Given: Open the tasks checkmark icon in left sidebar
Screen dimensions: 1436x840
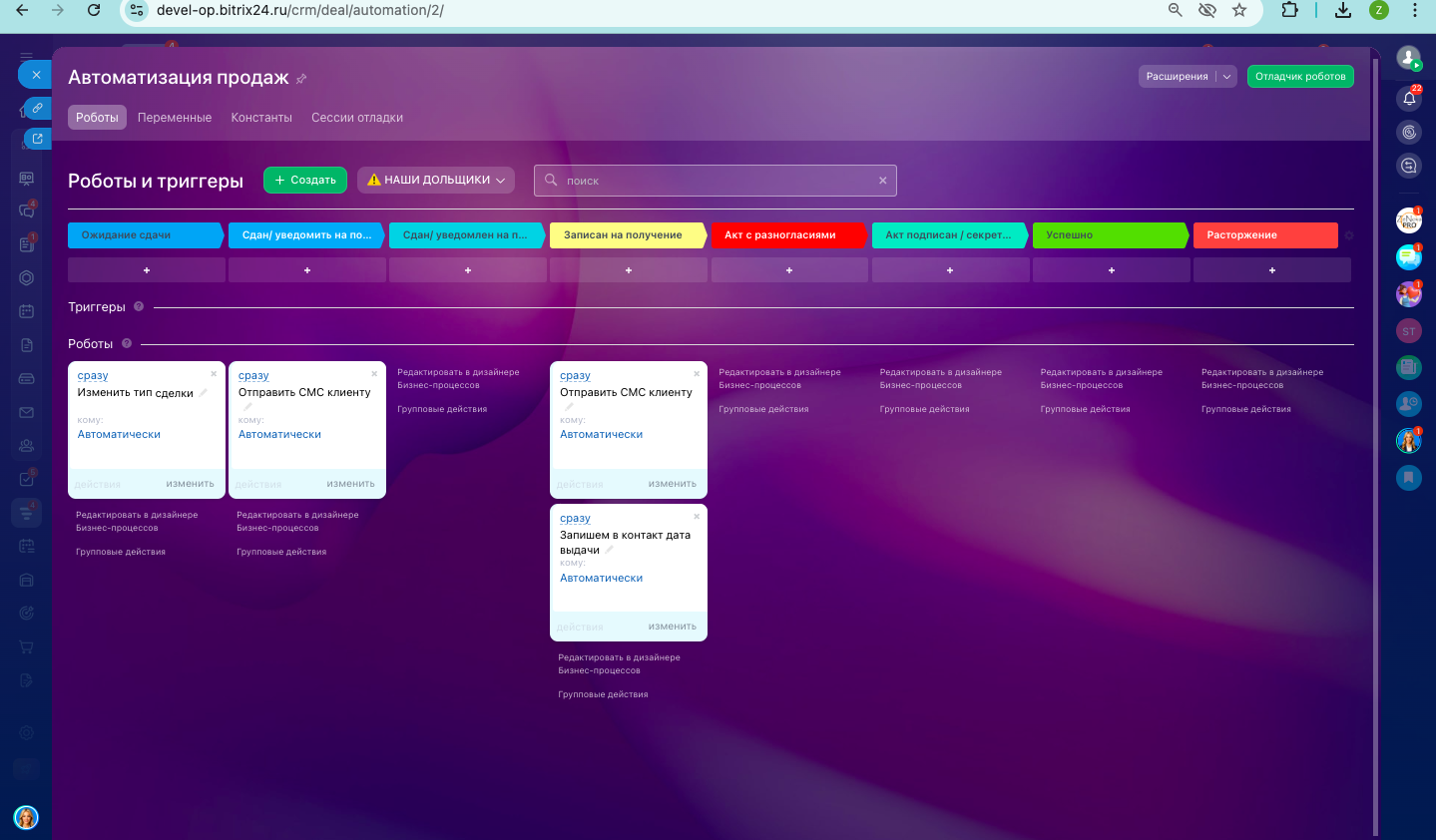Looking at the screenshot, I should pos(27,479).
